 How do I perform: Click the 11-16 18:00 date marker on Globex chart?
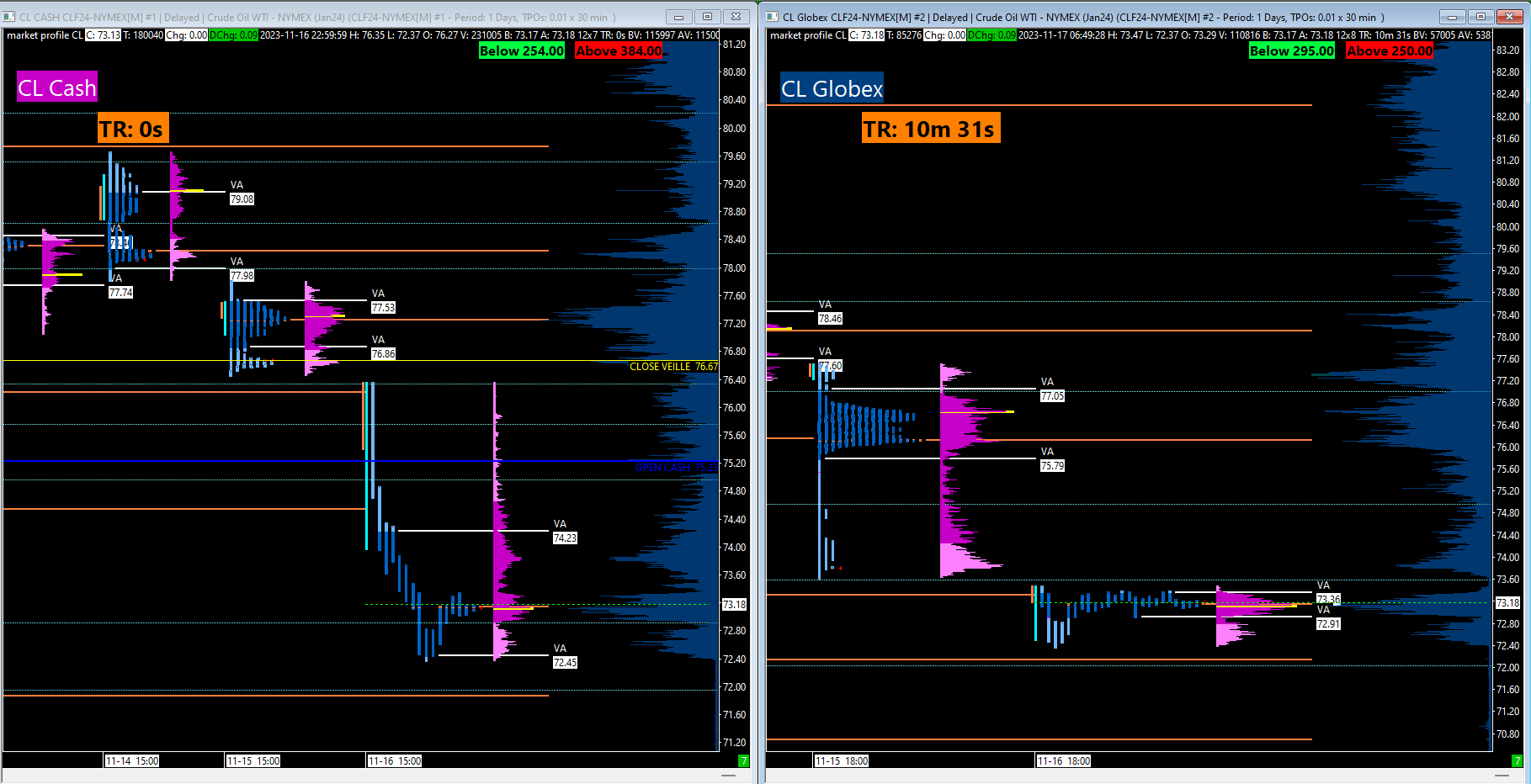click(1065, 761)
